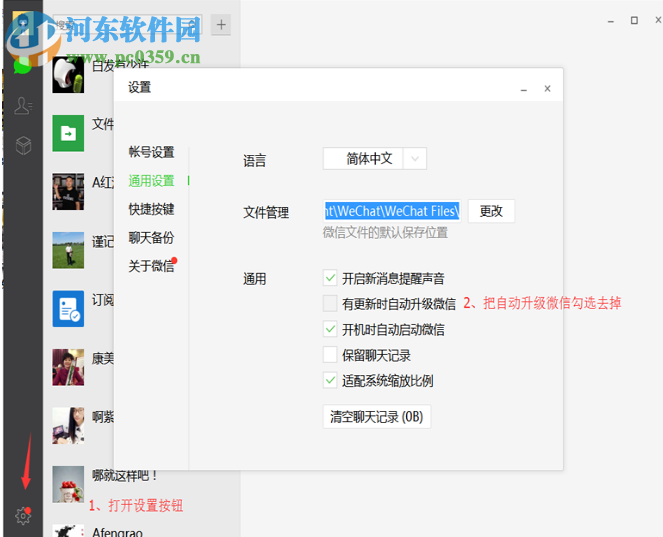This screenshot has width=663, height=537.
Task: Open the contacts icon in the sidebar
Action: click(x=23, y=106)
